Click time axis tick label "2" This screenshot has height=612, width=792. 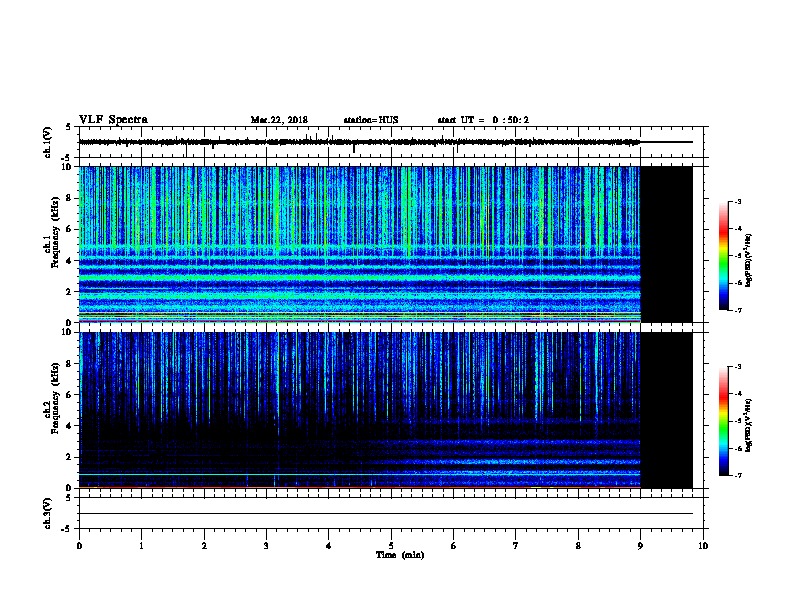204,546
